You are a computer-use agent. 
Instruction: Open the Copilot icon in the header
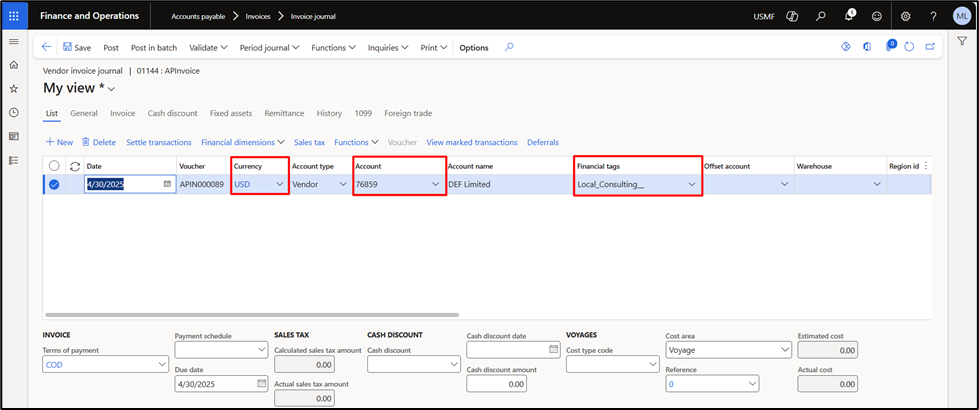(x=793, y=16)
